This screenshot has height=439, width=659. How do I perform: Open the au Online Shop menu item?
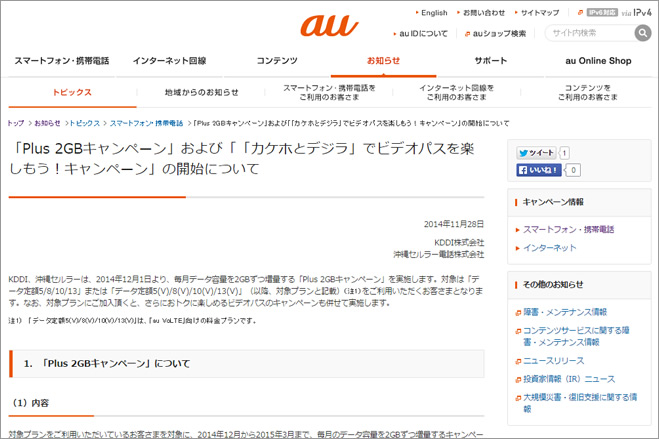coord(598,61)
